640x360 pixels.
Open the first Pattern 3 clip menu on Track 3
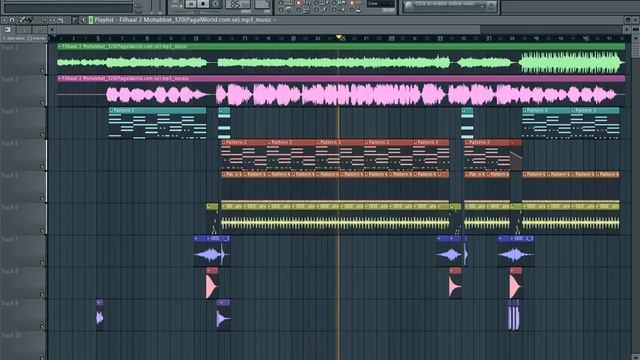[524, 111]
